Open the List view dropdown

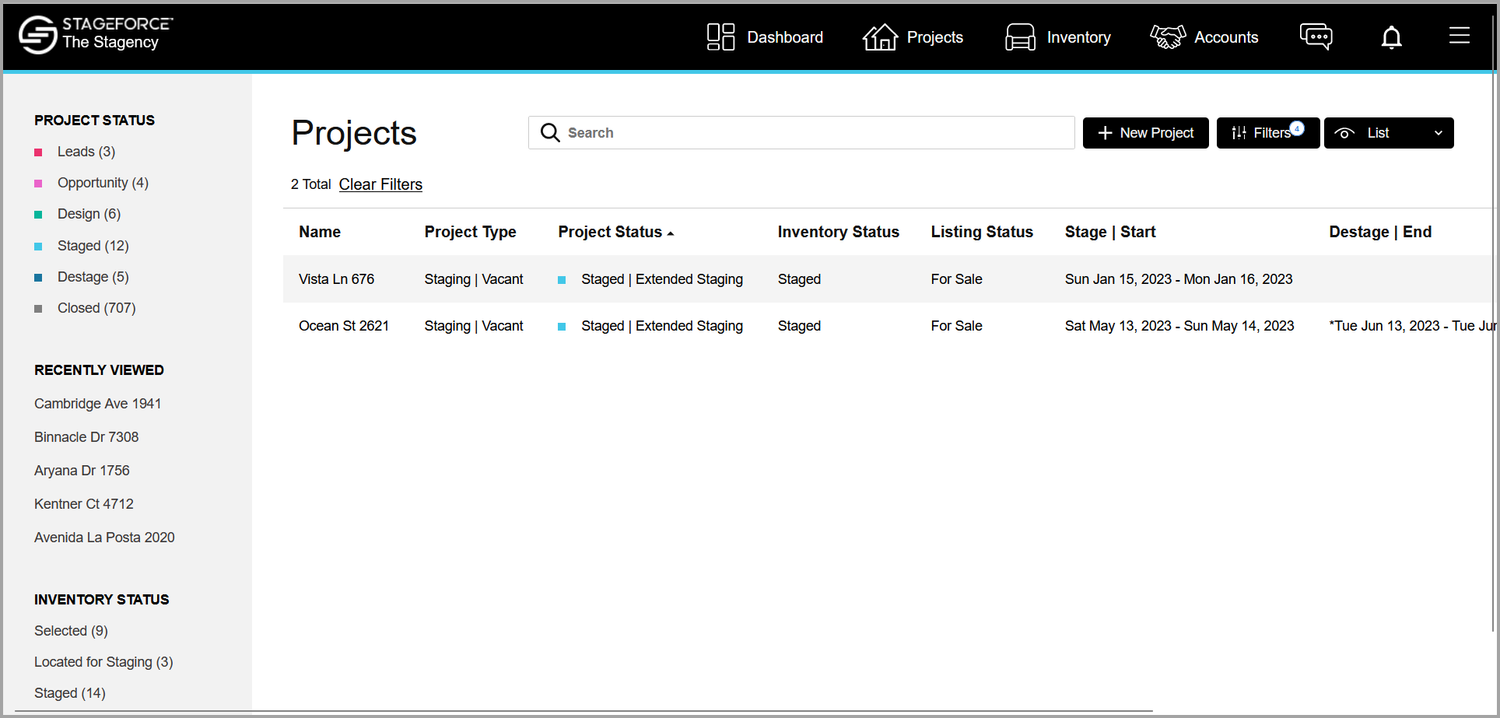coord(1389,132)
